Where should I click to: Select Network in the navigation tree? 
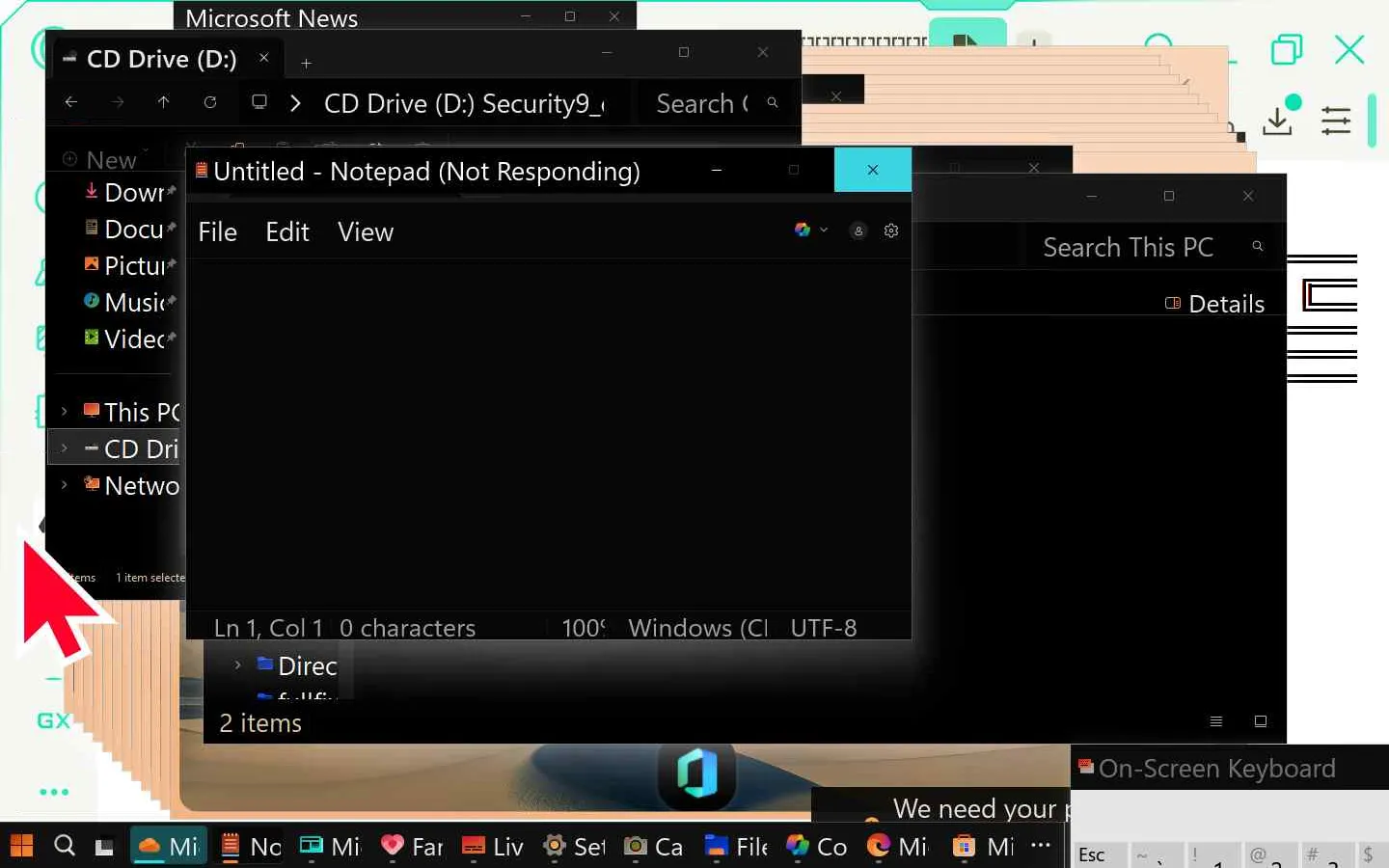click(132, 486)
